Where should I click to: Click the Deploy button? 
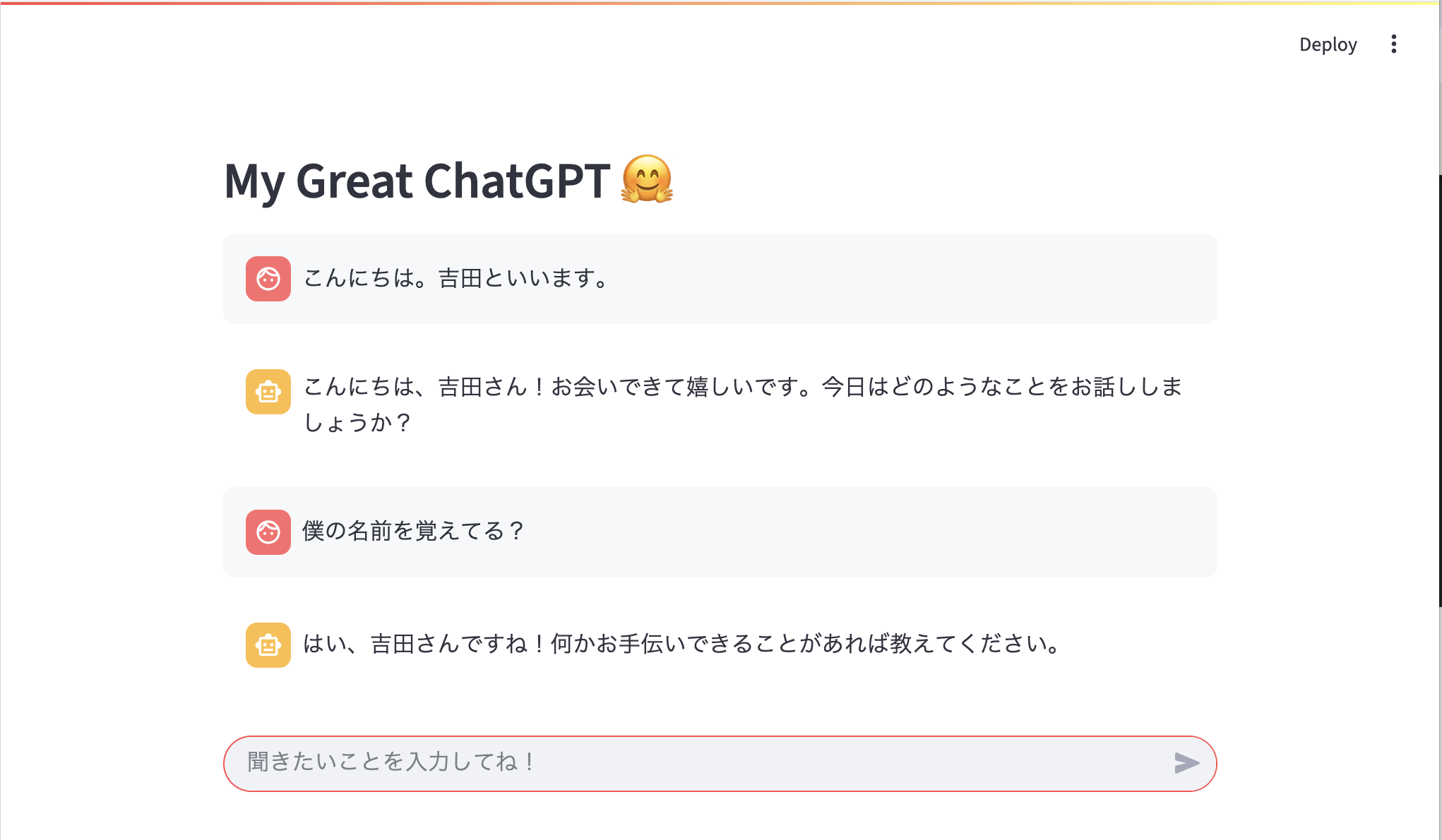[1328, 44]
